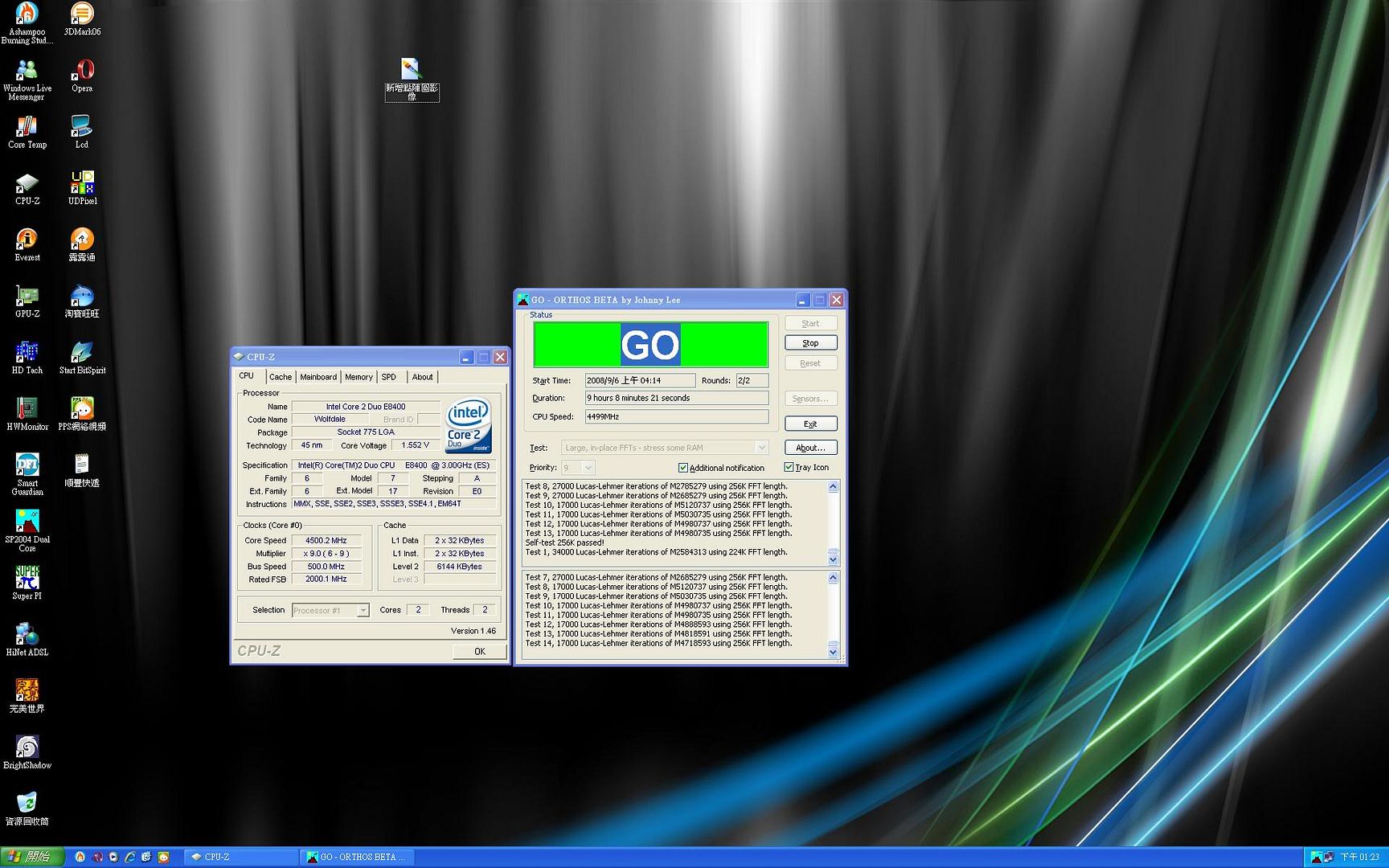1389x868 pixels.
Task: Switch to the Memory tab
Action: 359,377
